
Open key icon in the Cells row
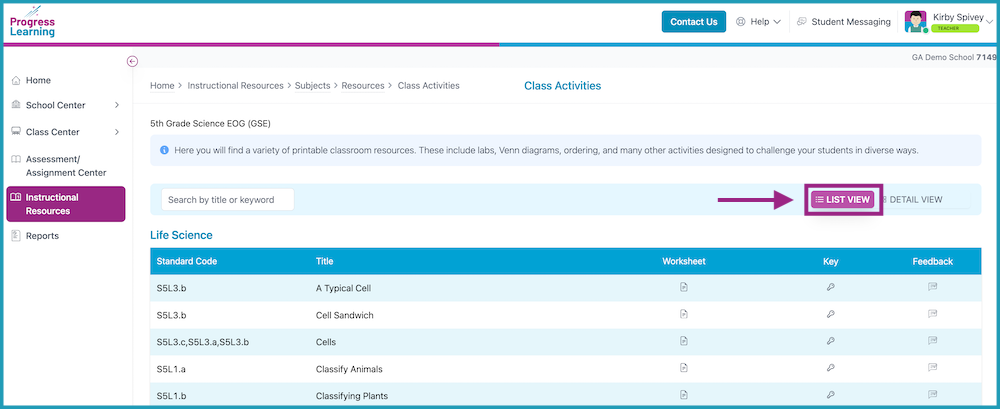830,341
